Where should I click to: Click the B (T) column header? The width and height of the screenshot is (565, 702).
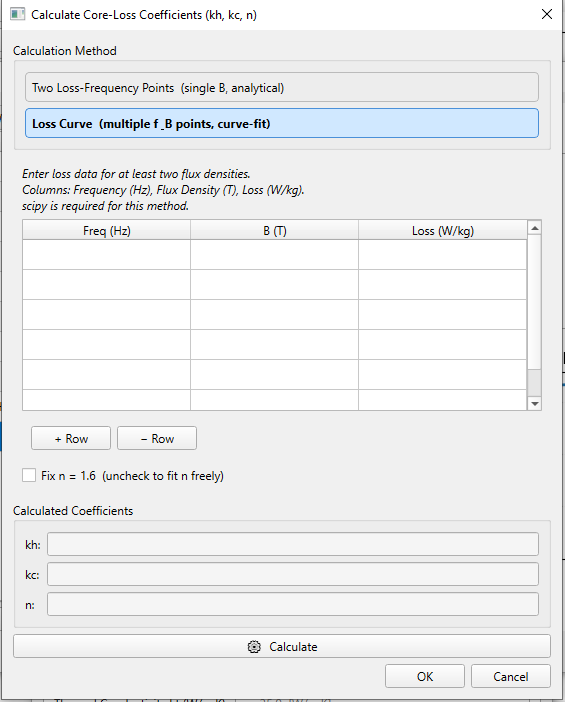[x=274, y=230]
